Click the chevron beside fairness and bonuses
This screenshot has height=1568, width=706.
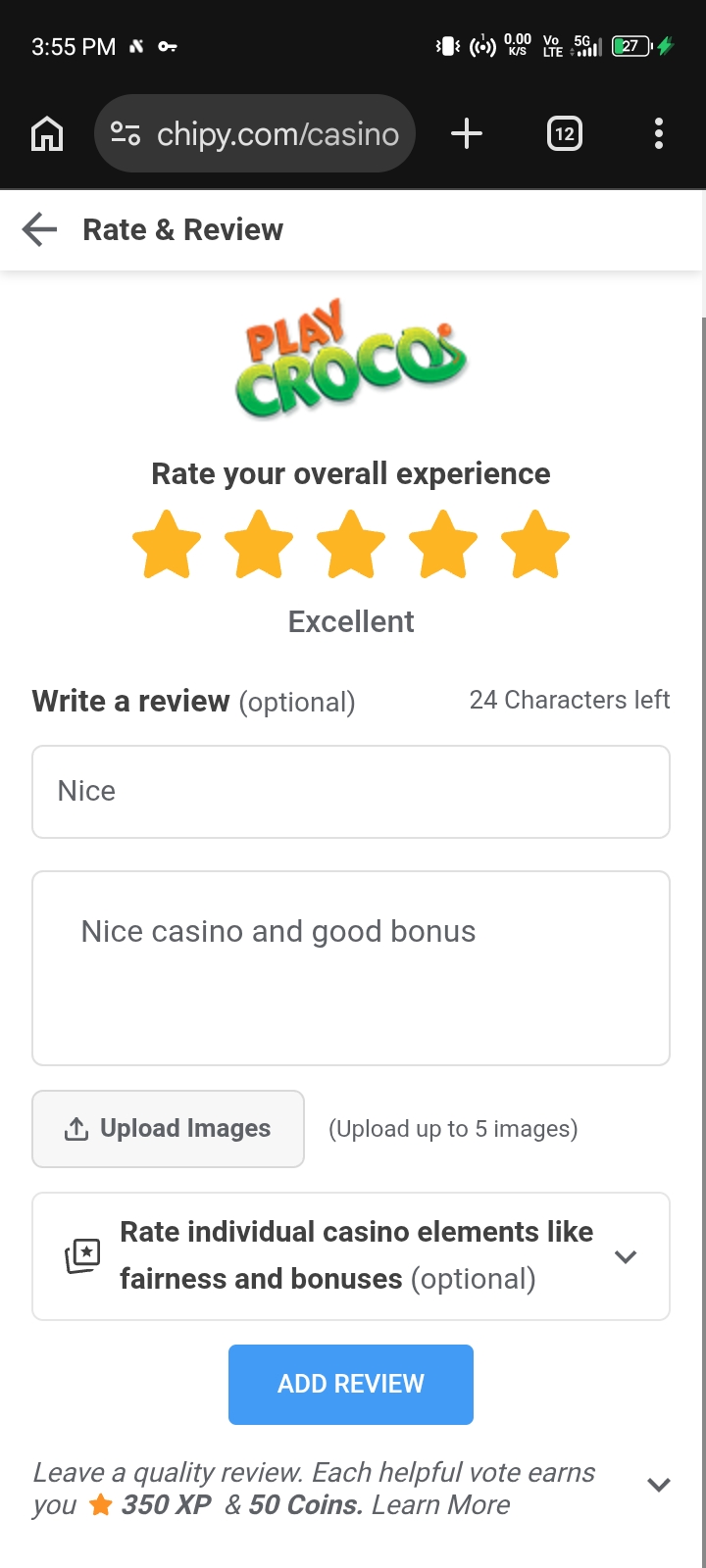(x=626, y=1256)
